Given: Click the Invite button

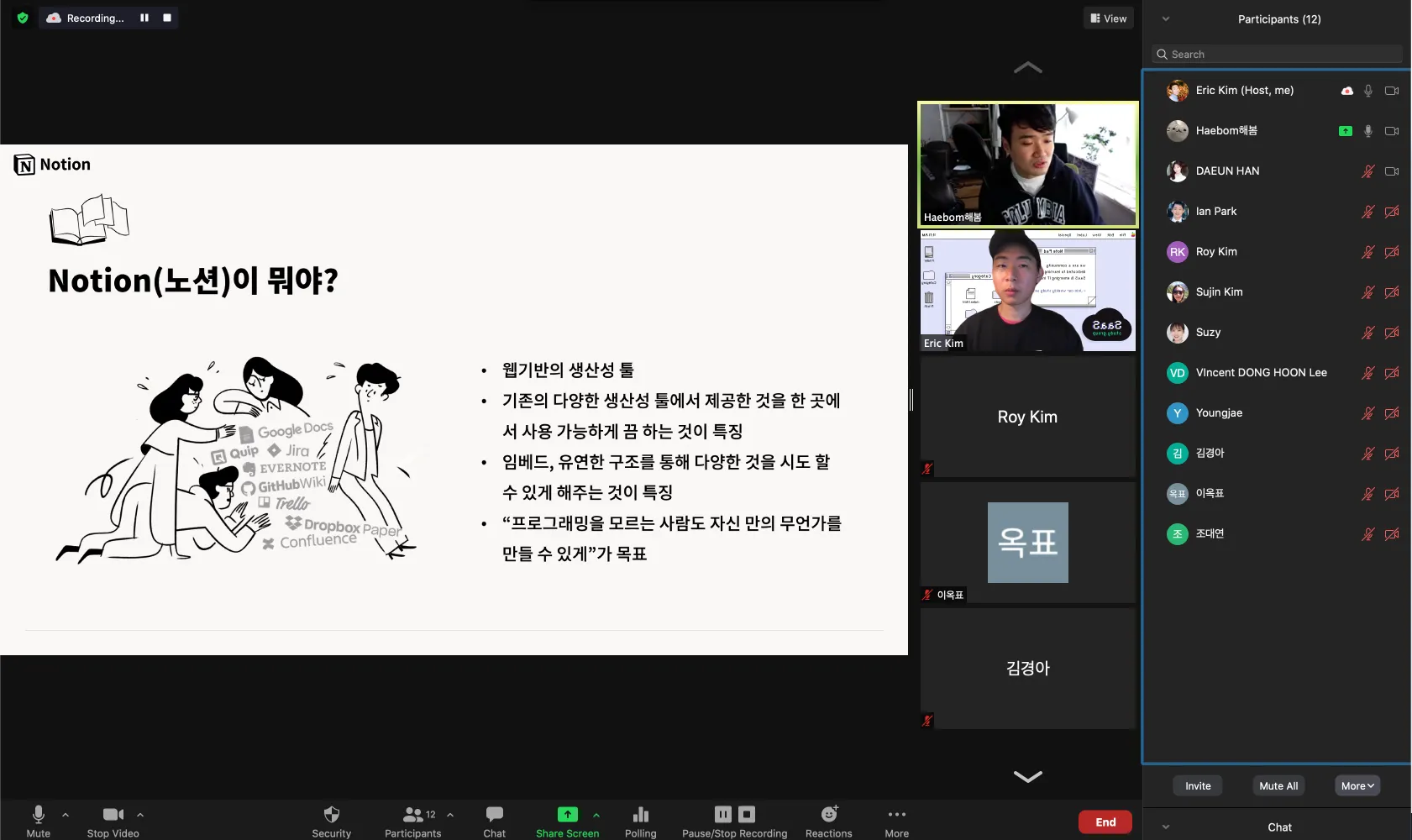Looking at the screenshot, I should tap(1198, 786).
